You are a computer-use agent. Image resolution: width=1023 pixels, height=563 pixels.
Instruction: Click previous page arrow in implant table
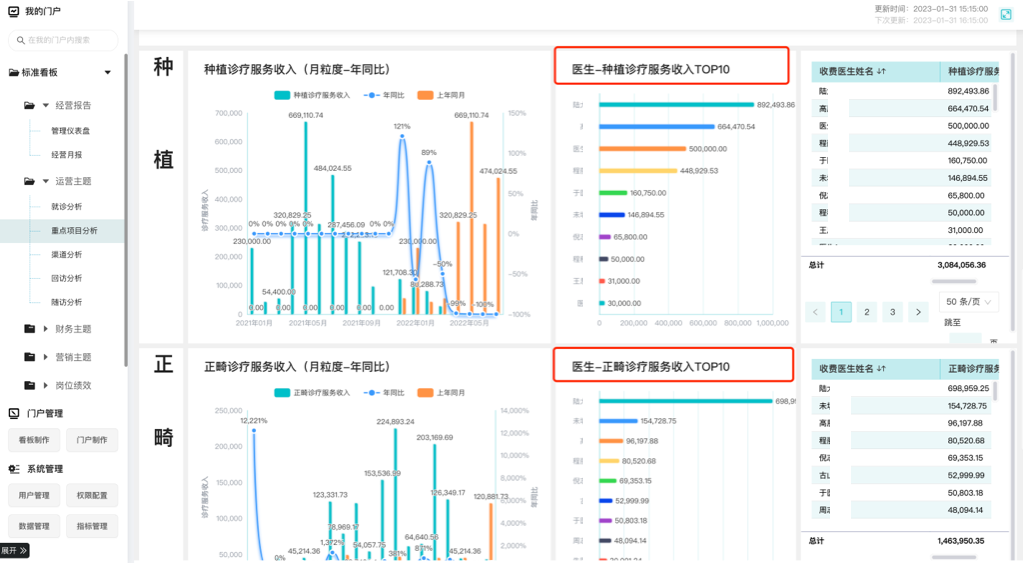816,312
